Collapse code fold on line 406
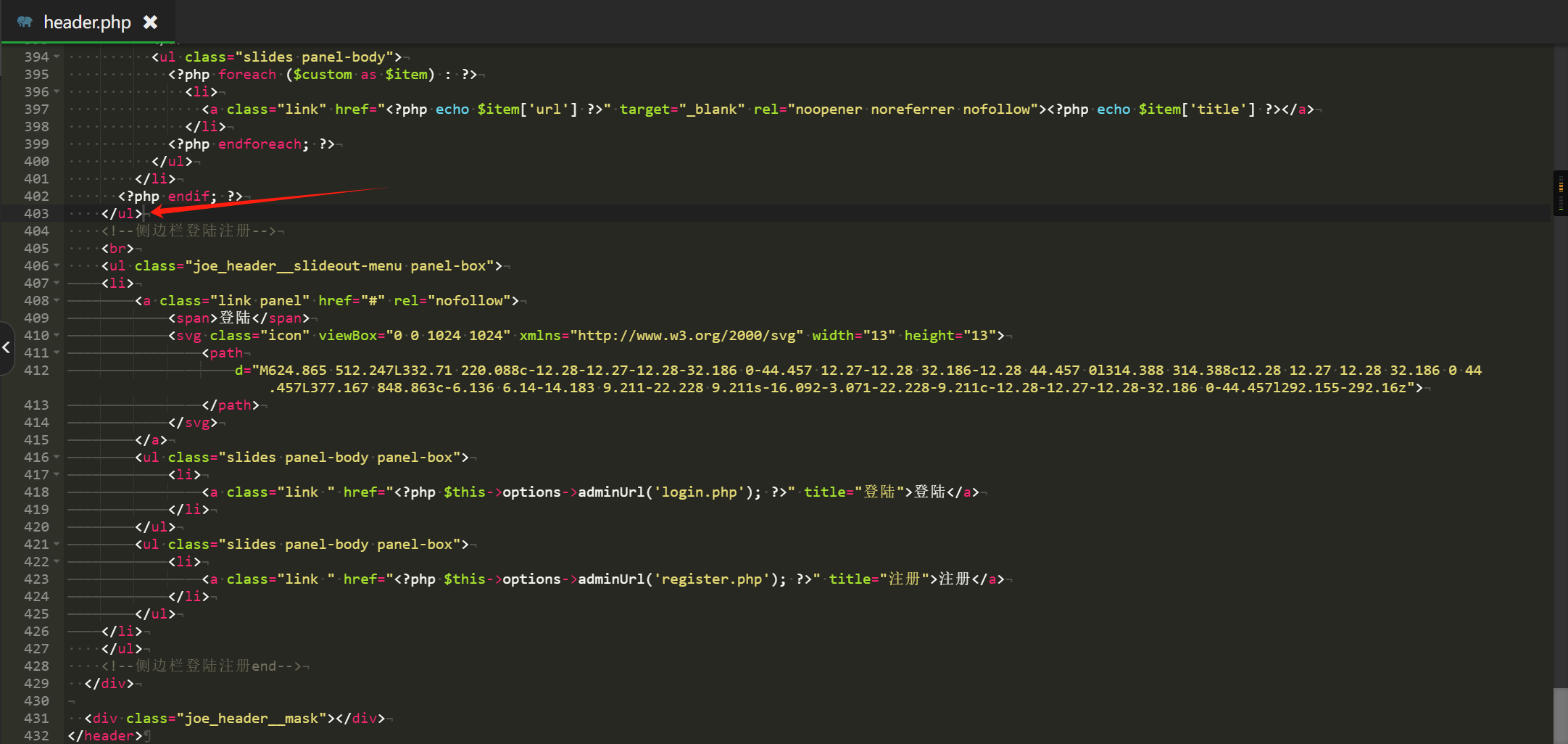Image resolution: width=1568 pixels, height=744 pixels. [57, 265]
